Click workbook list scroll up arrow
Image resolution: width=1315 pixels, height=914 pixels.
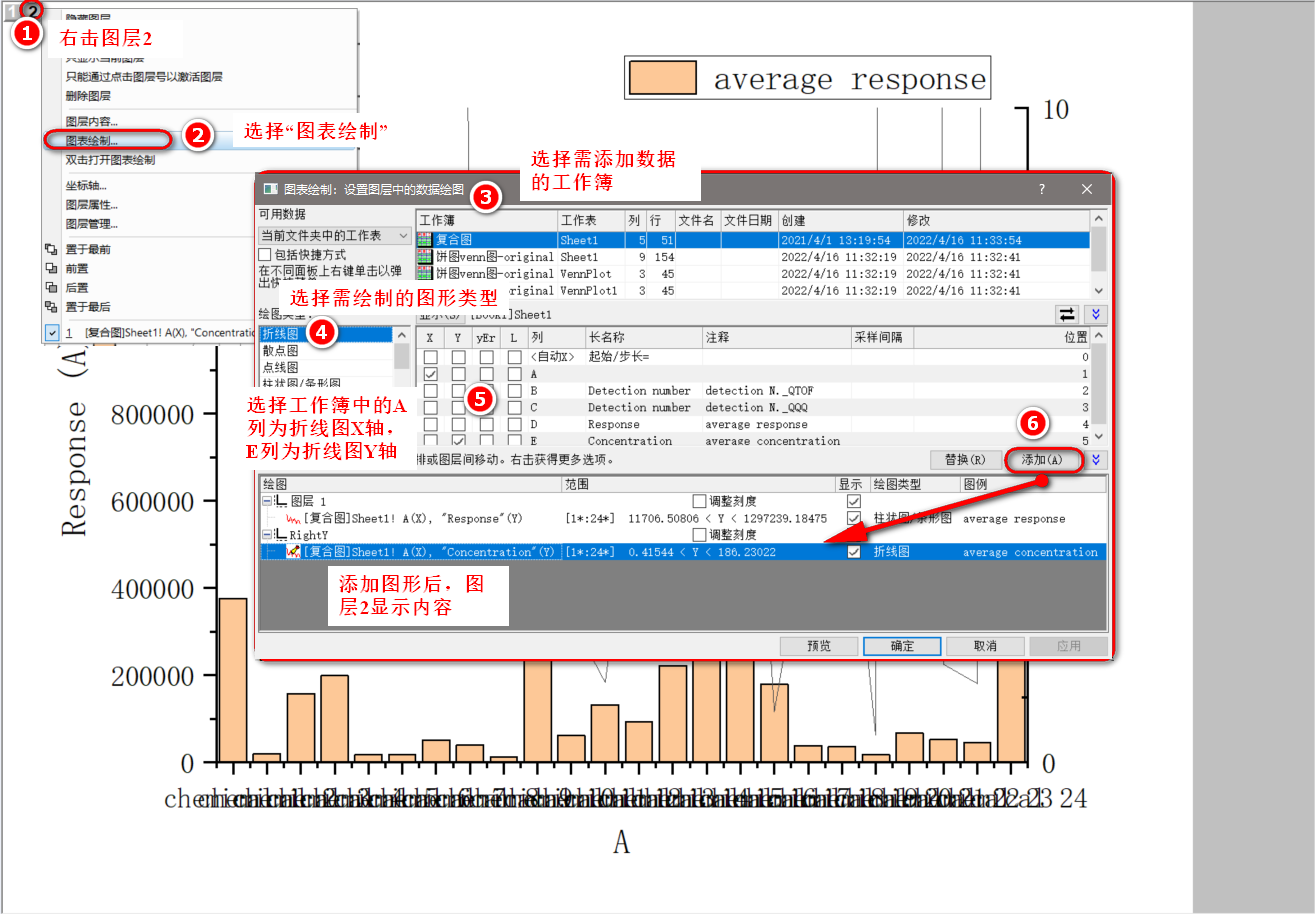(1099, 219)
